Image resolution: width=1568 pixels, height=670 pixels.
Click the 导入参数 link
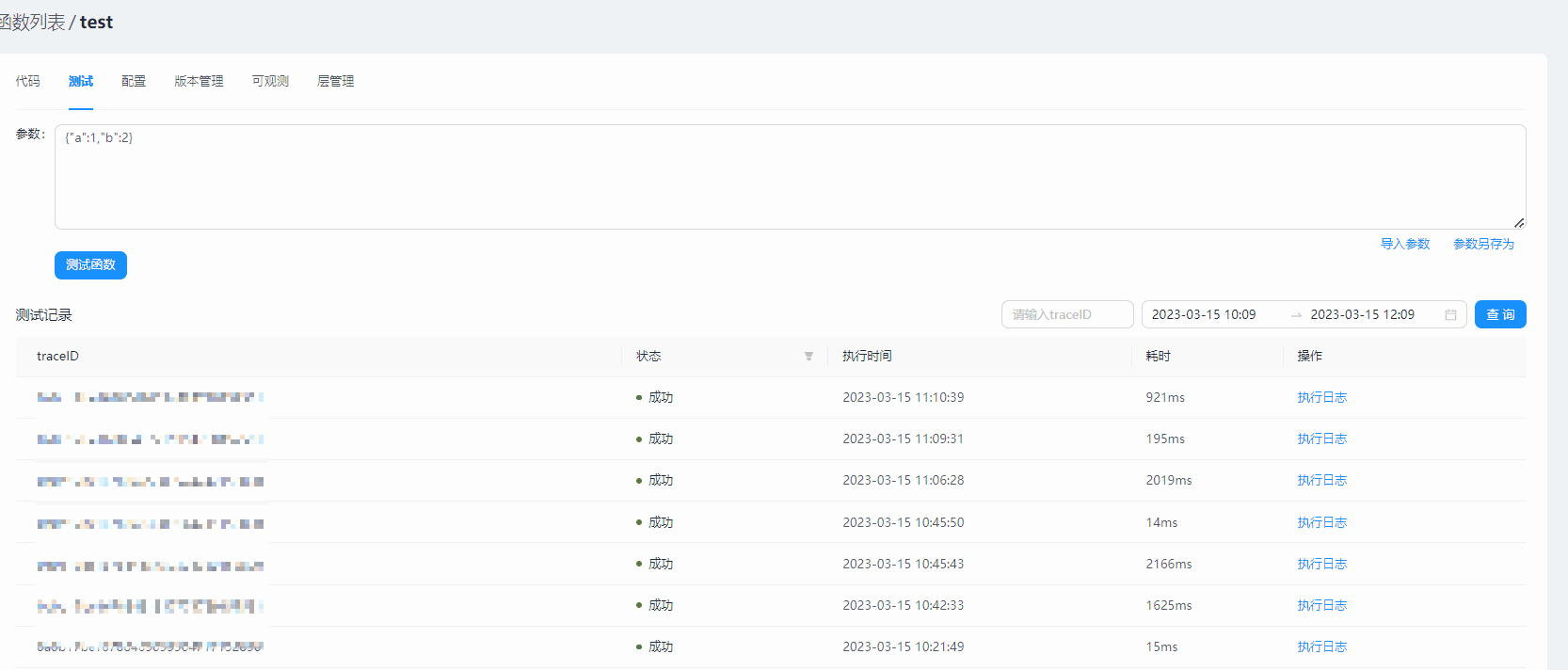(1405, 244)
